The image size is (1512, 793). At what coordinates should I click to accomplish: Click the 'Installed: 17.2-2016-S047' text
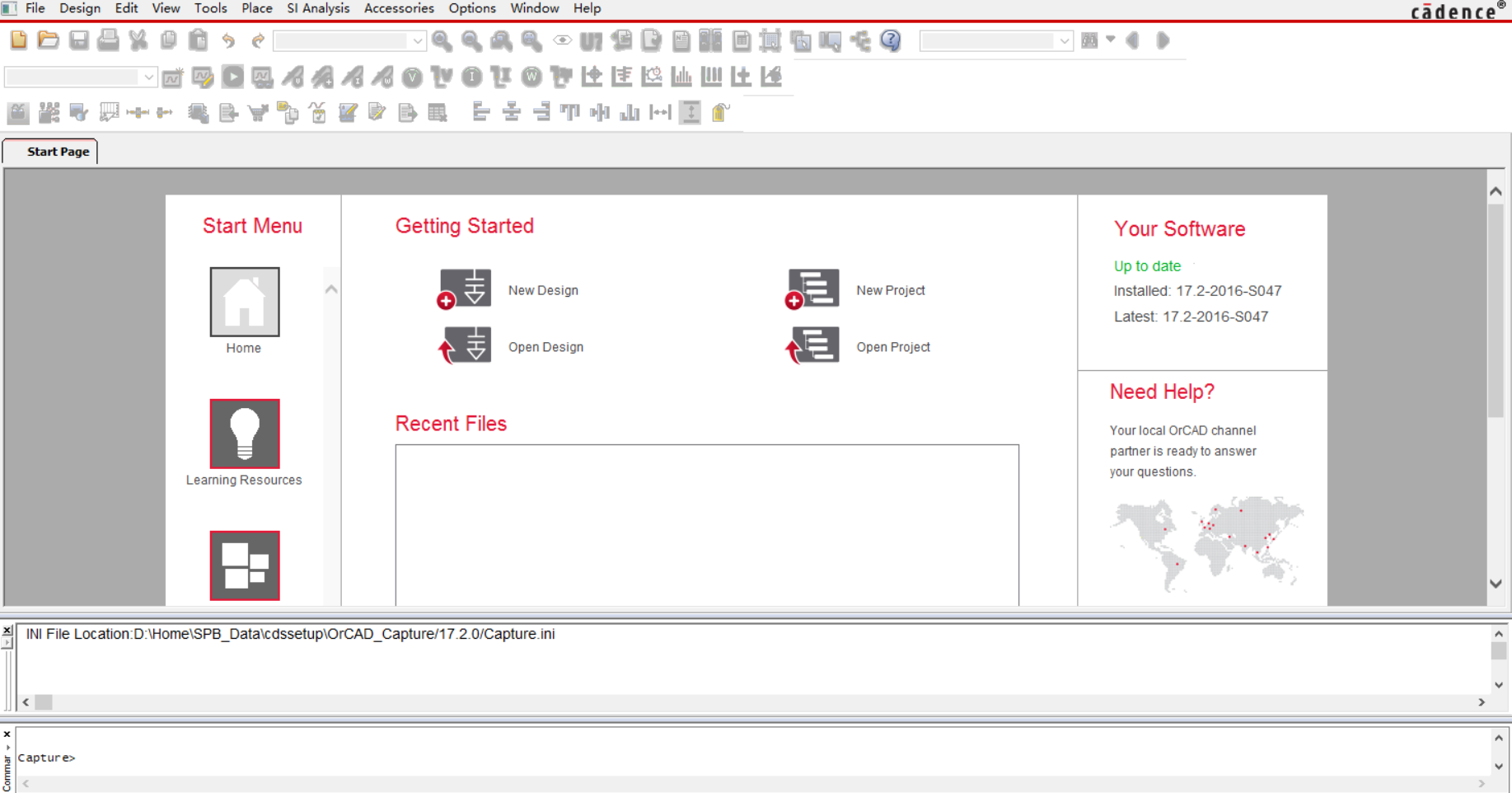1197,291
